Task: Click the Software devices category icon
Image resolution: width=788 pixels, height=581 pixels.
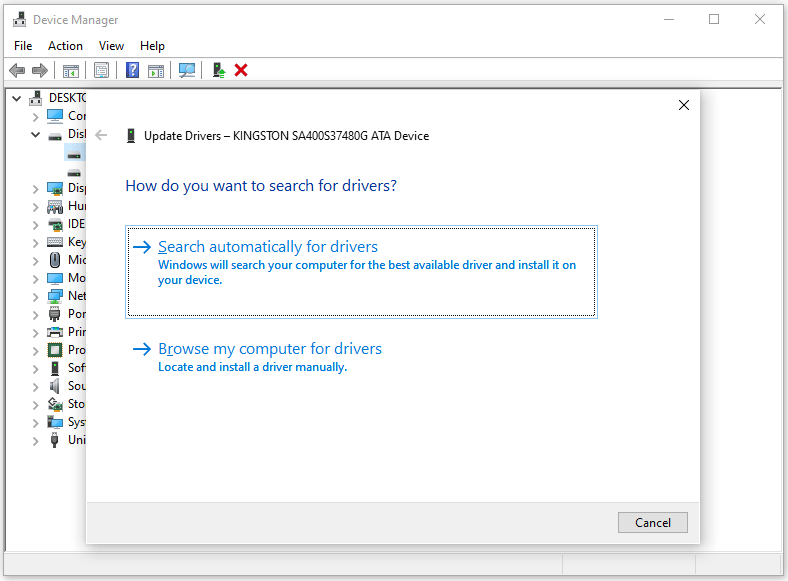Action: (55, 368)
